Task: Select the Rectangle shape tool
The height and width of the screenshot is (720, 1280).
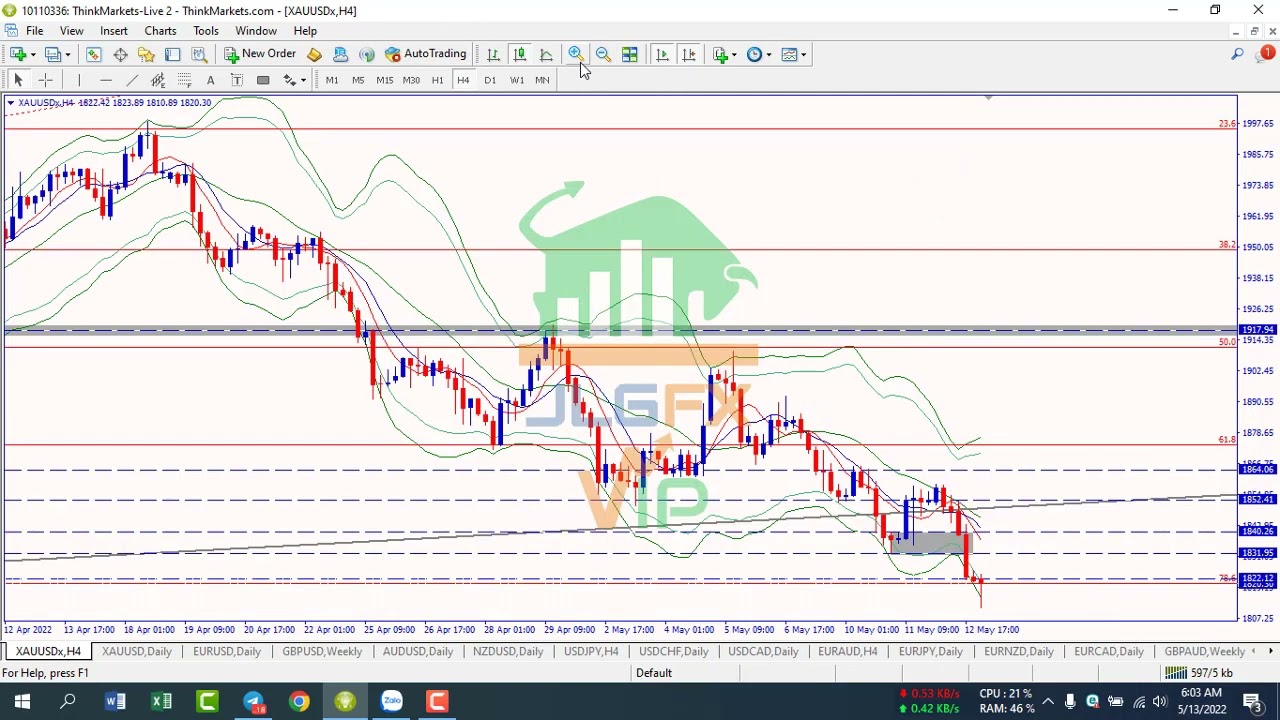Action: (x=263, y=80)
